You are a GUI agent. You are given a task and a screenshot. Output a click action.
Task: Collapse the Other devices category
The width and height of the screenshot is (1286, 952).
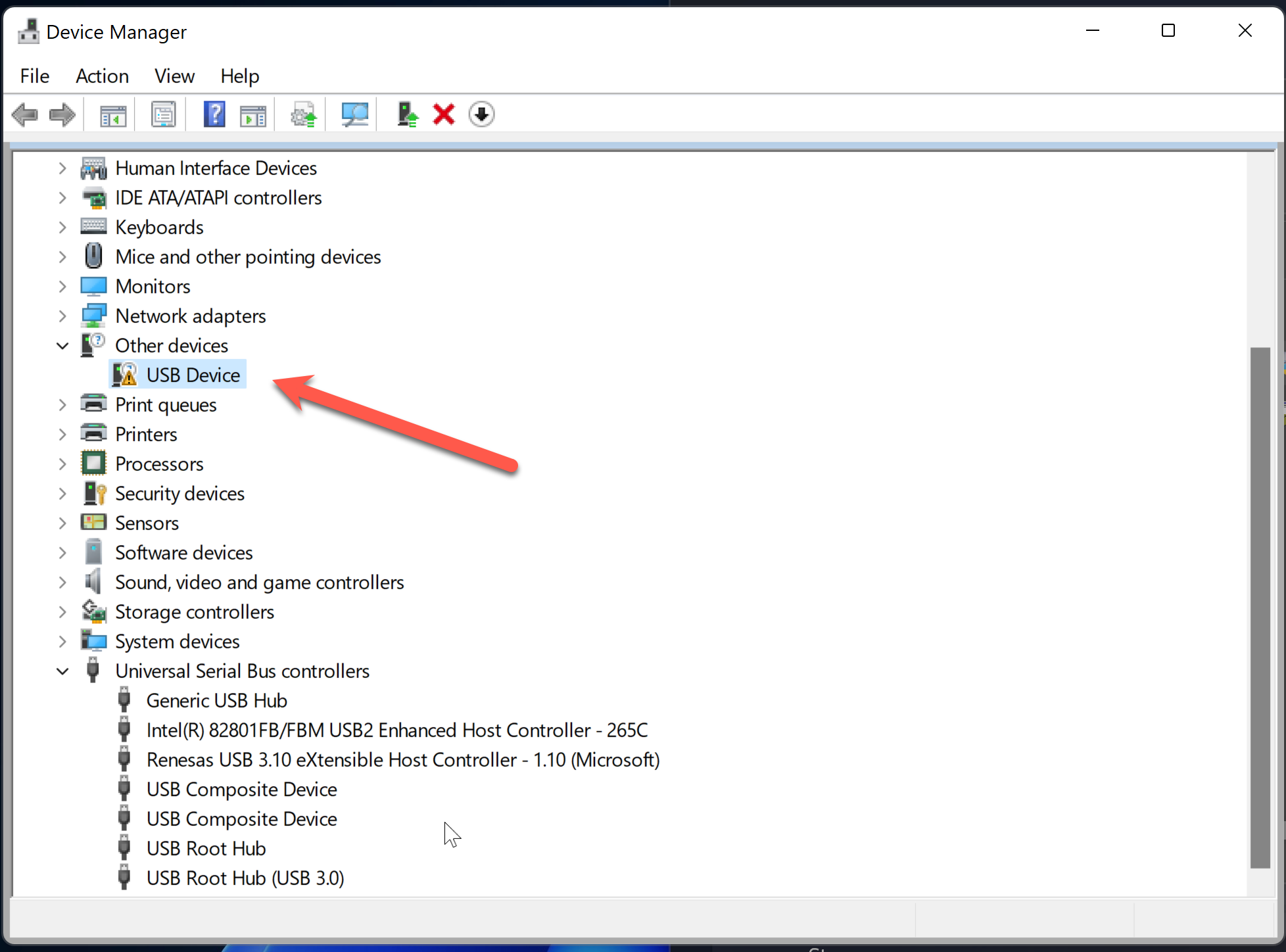(62, 346)
